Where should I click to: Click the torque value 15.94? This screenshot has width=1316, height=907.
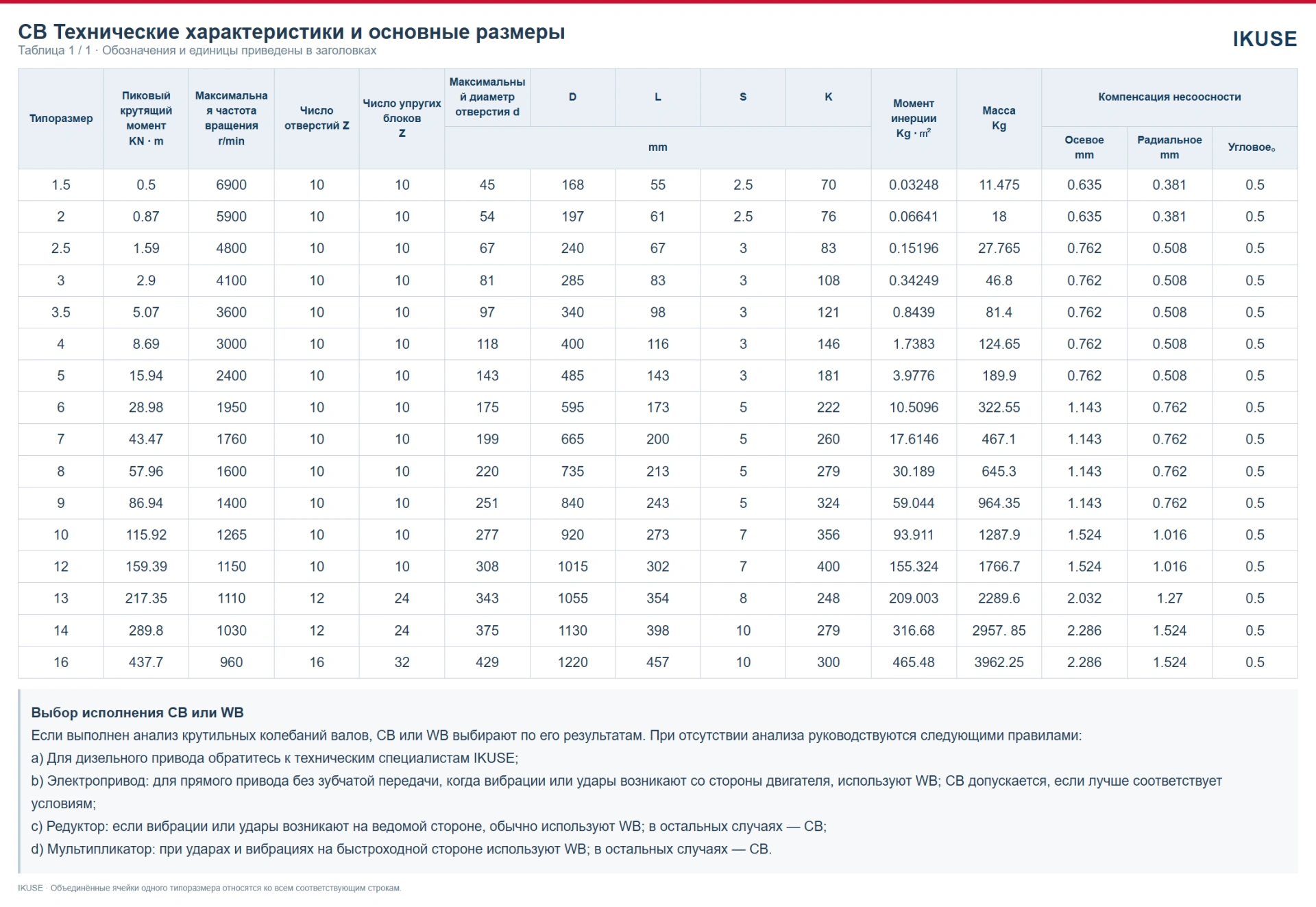click(x=146, y=376)
